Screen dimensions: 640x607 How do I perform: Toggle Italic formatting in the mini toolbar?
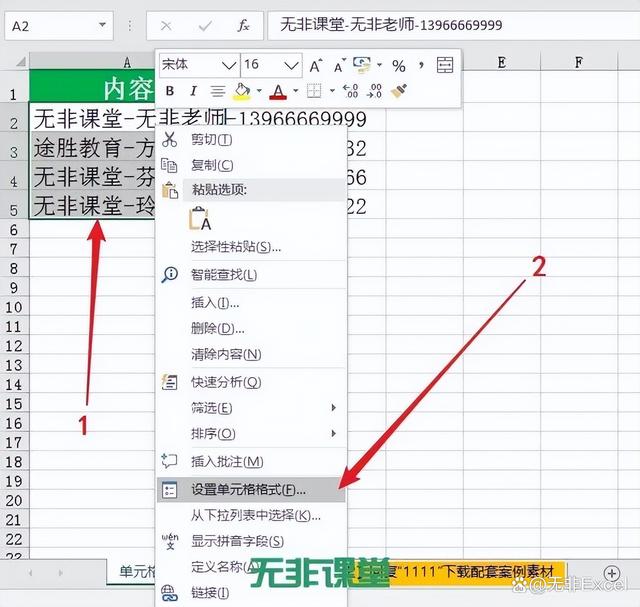tap(193, 91)
